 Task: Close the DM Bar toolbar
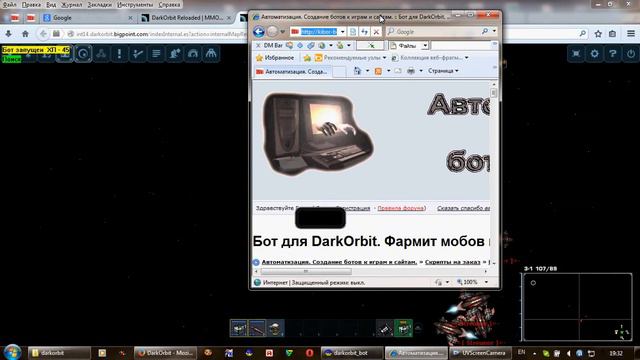tap(258, 45)
